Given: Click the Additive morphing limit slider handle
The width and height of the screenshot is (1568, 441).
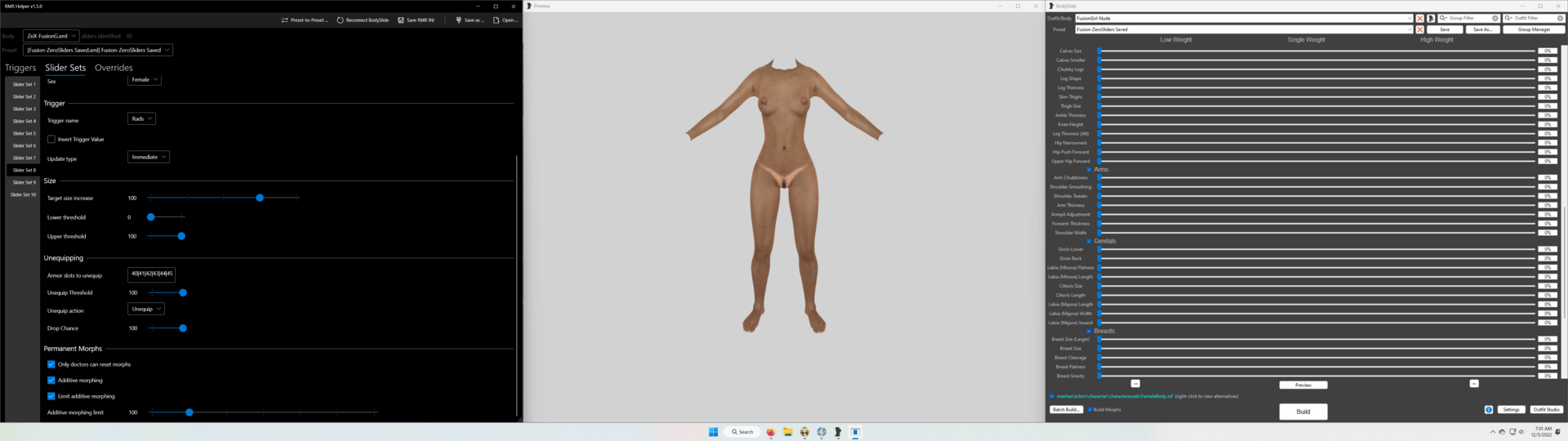Looking at the screenshot, I should click(x=189, y=412).
